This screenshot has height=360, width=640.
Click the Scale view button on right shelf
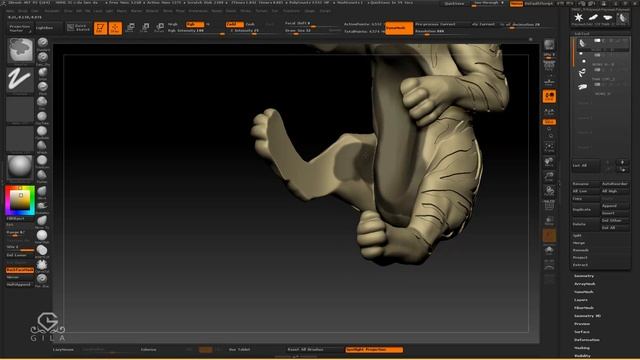549,177
